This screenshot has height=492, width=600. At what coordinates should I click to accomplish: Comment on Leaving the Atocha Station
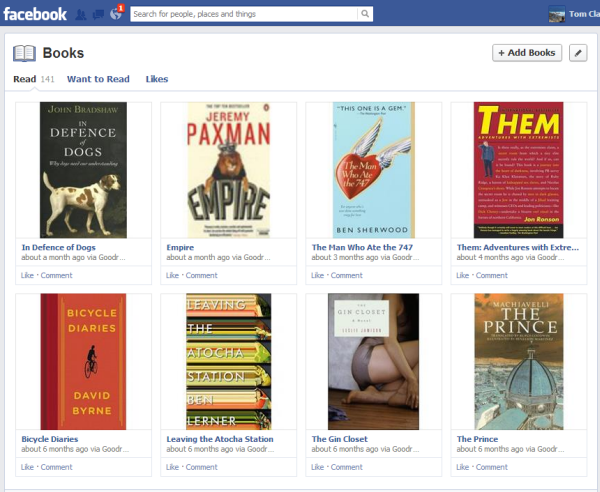click(201, 467)
